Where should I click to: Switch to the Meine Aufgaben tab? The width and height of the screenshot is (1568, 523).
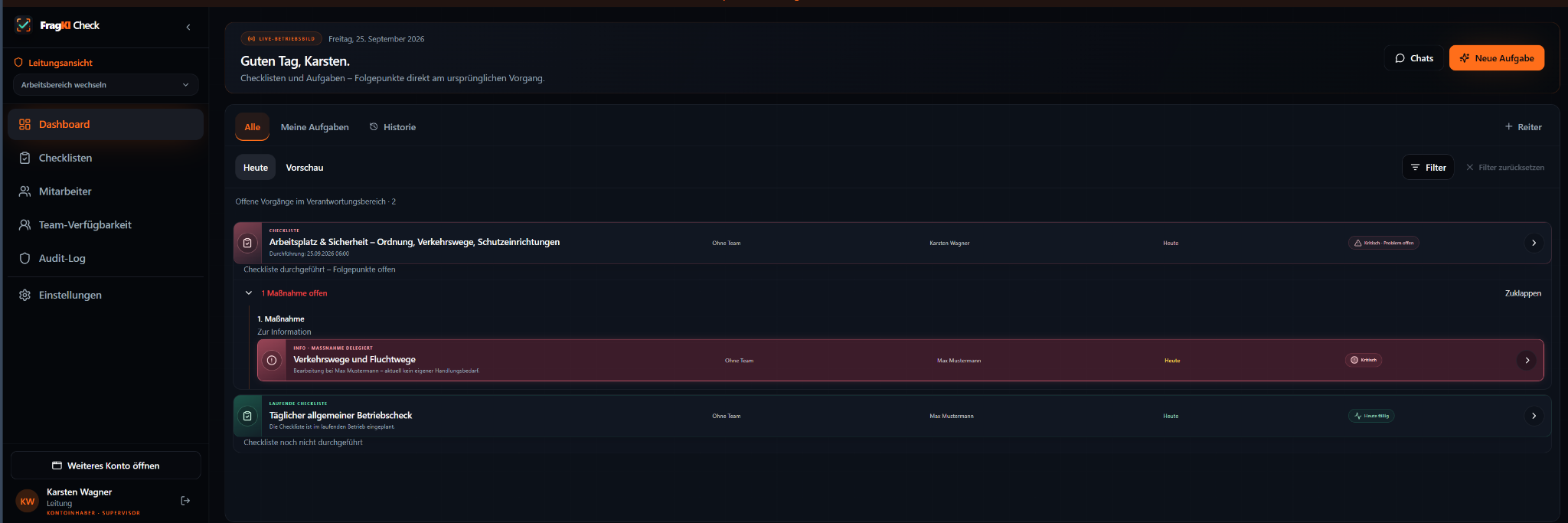coord(315,127)
